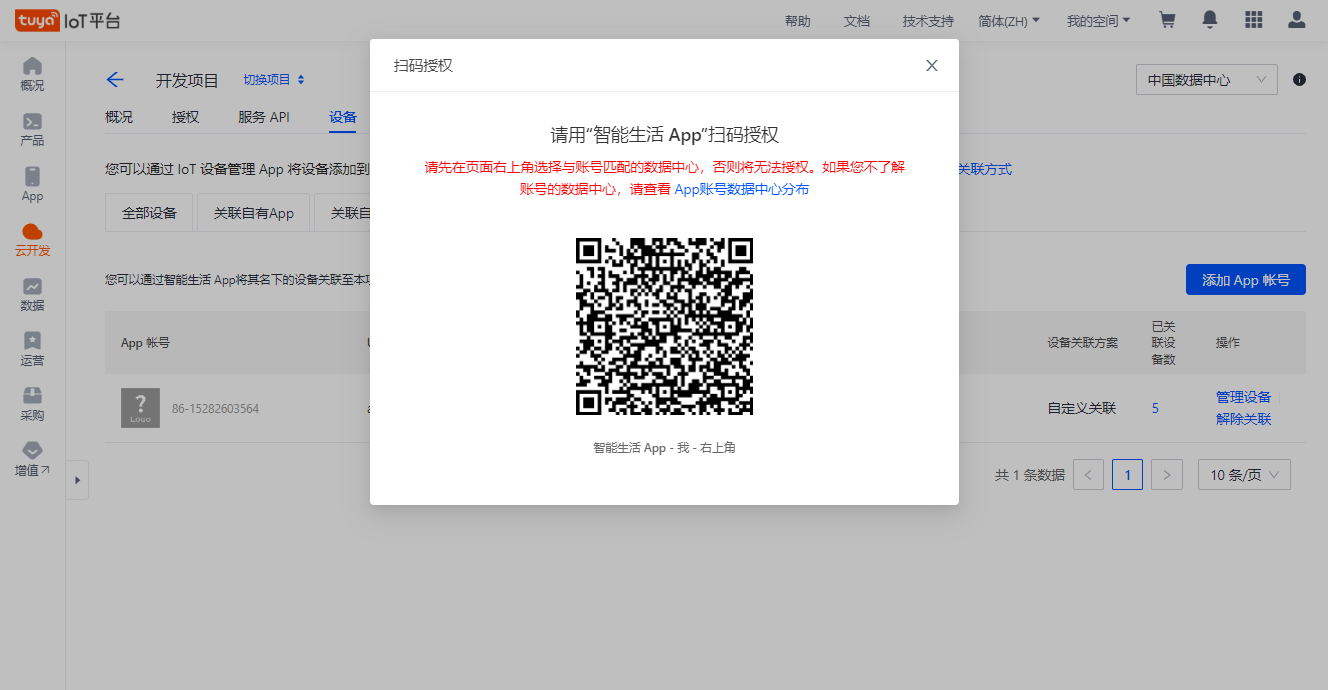The height and width of the screenshot is (690, 1328).
Task: Close the 扫码授权 dialog
Action: pos(932,65)
